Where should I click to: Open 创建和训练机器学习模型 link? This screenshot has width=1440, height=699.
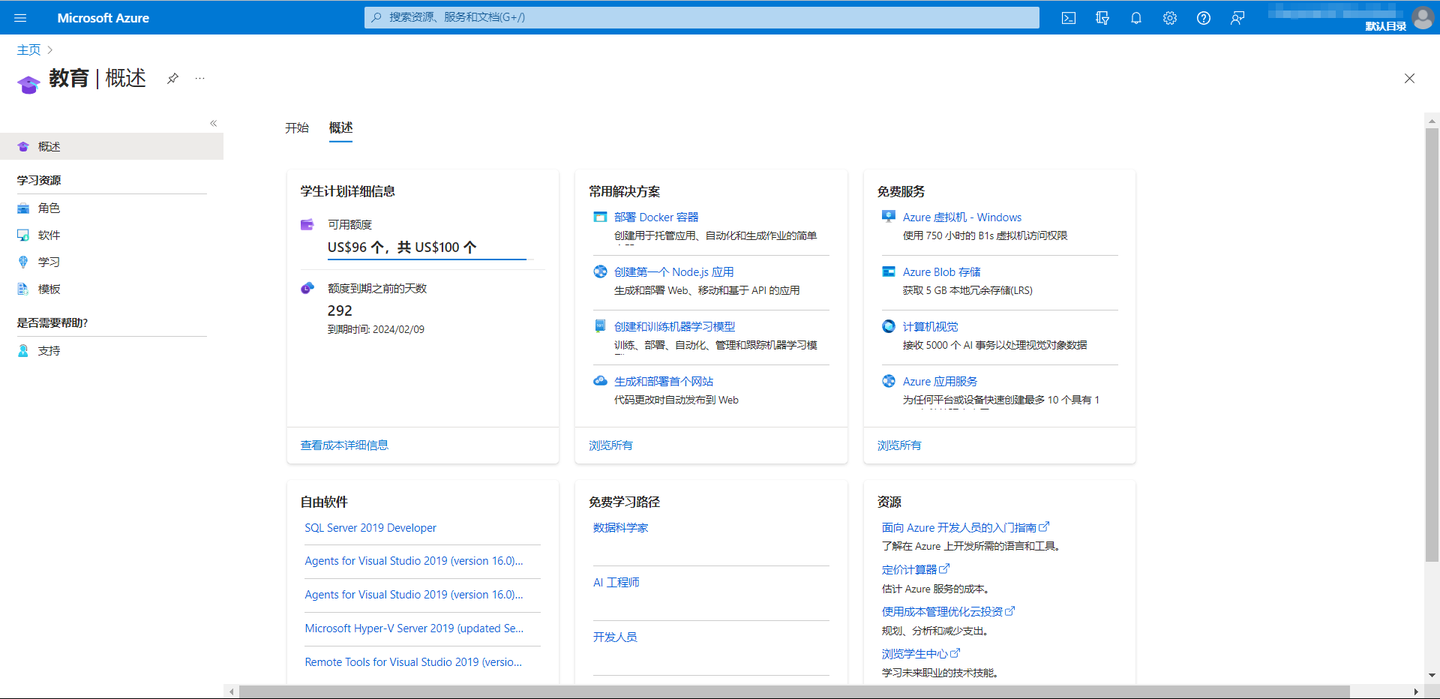[675, 327]
